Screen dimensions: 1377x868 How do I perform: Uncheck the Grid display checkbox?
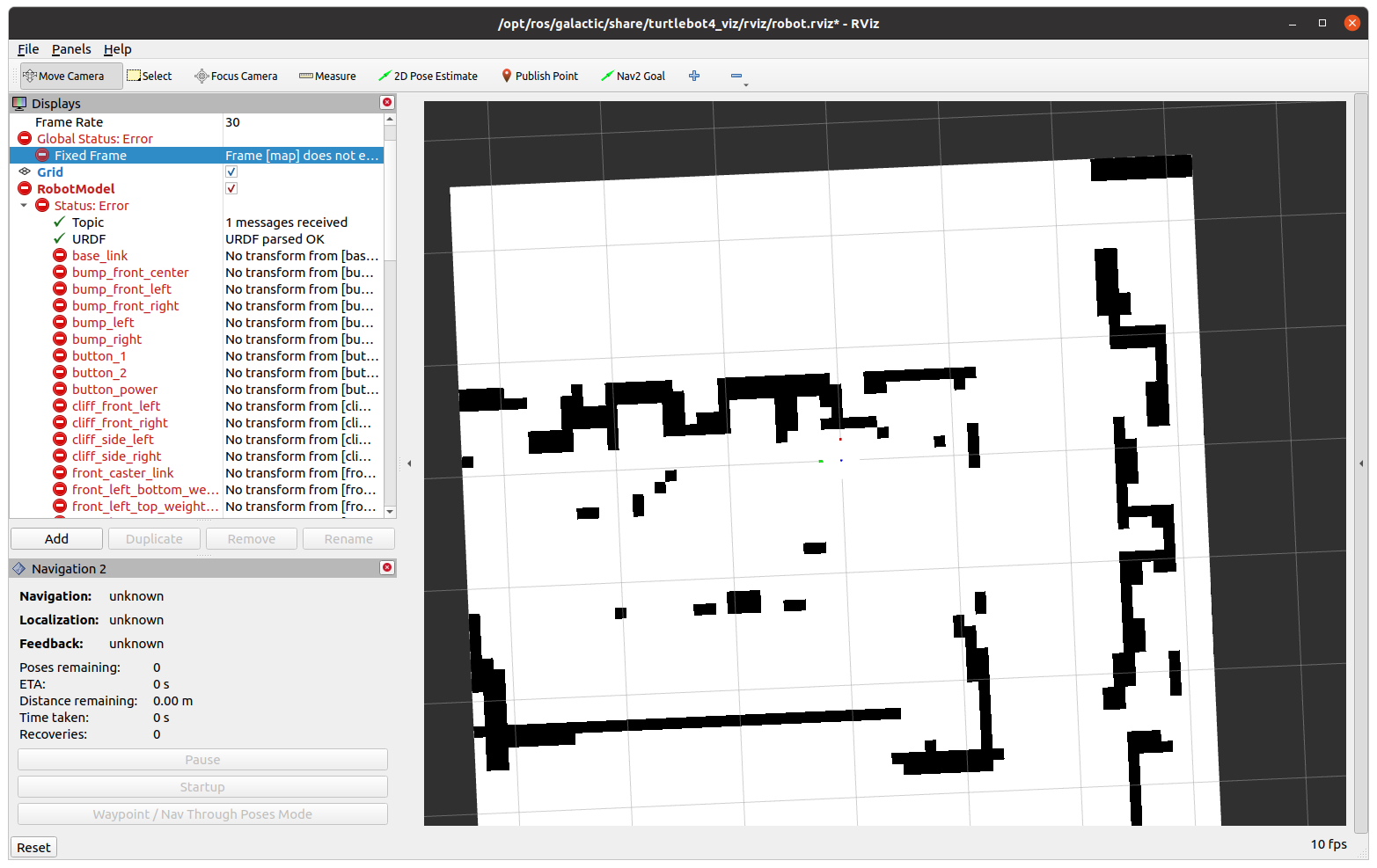(x=231, y=171)
